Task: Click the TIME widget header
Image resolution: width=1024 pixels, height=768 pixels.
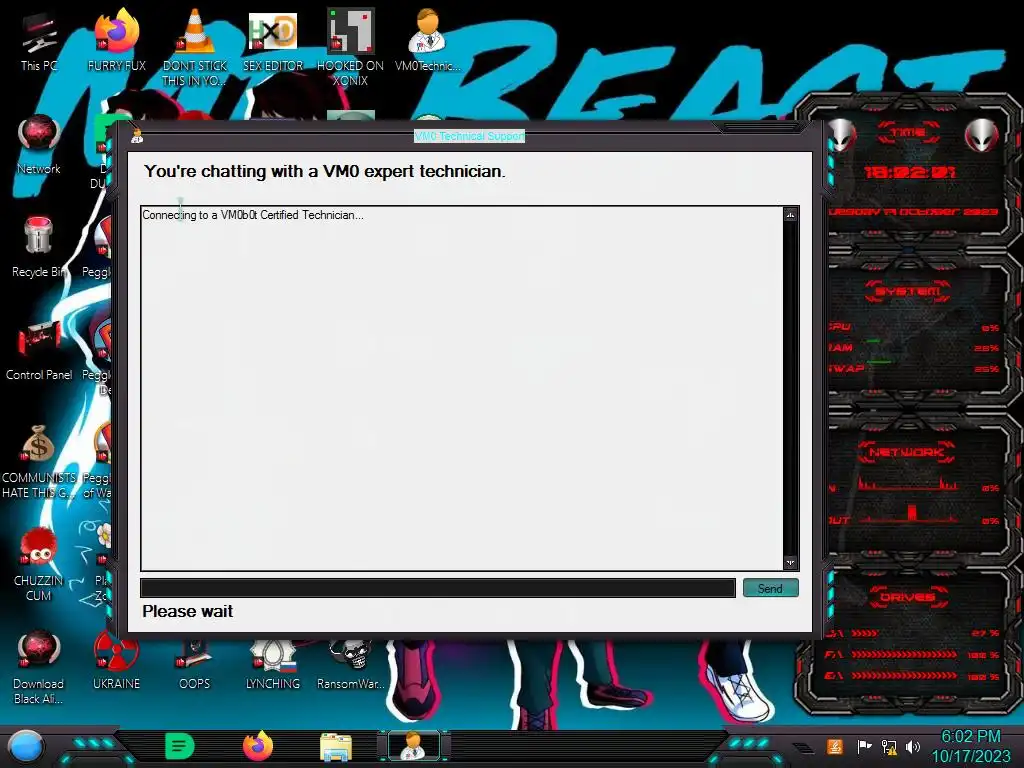Action: pyautogui.click(x=908, y=133)
